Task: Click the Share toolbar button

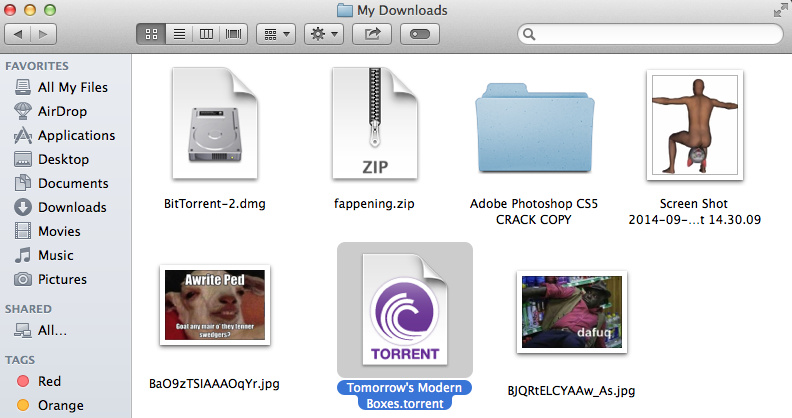Action: tap(372, 34)
